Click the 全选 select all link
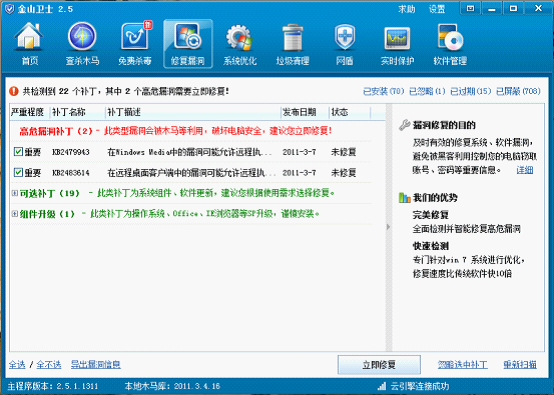The height and width of the screenshot is (395, 554). tap(17, 365)
